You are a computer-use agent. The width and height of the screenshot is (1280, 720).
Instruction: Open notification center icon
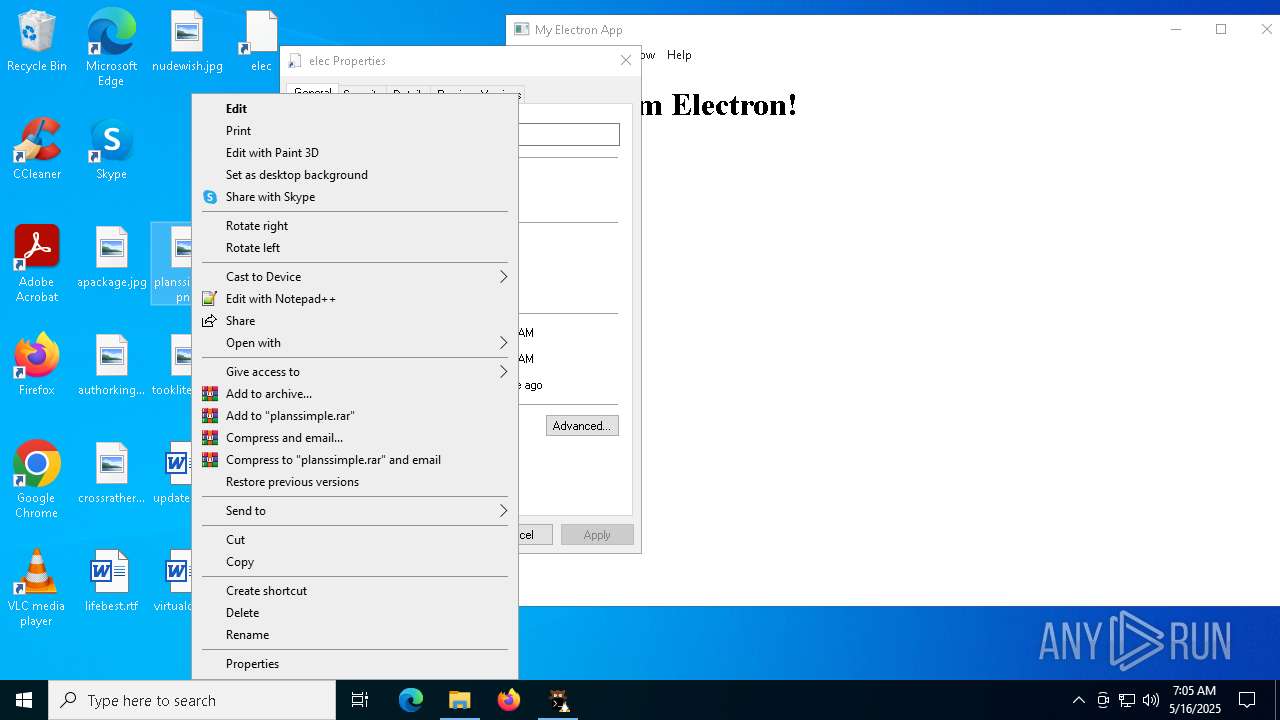(x=1247, y=700)
